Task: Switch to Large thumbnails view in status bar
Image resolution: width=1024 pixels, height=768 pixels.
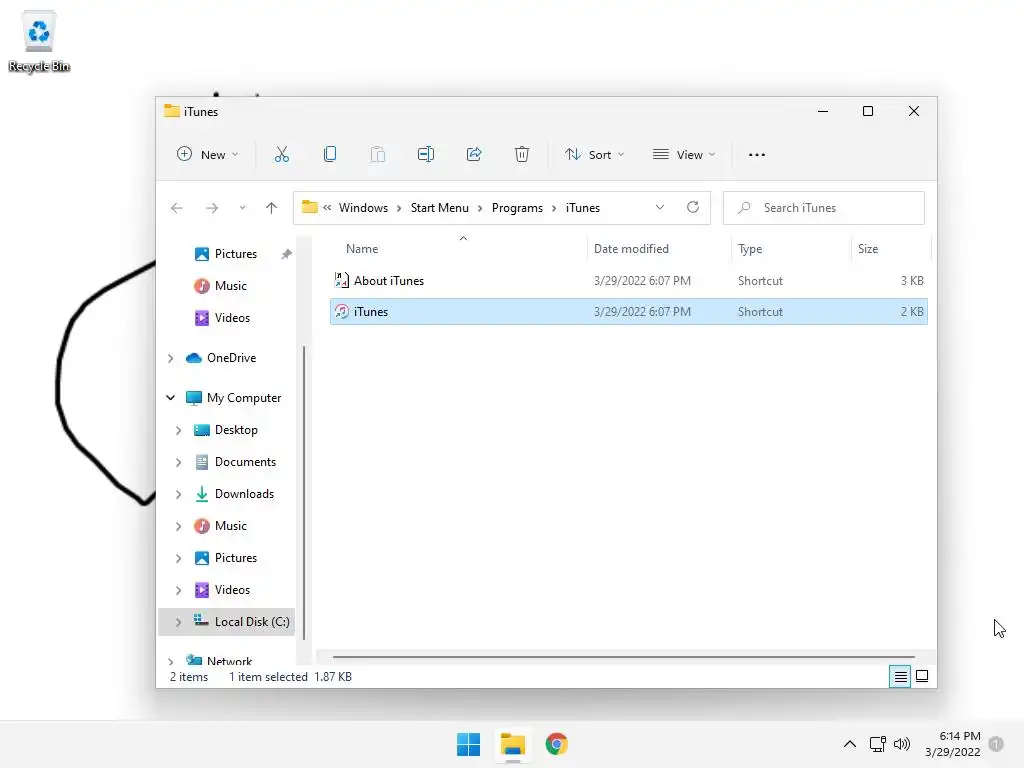Action: pyautogui.click(x=922, y=677)
